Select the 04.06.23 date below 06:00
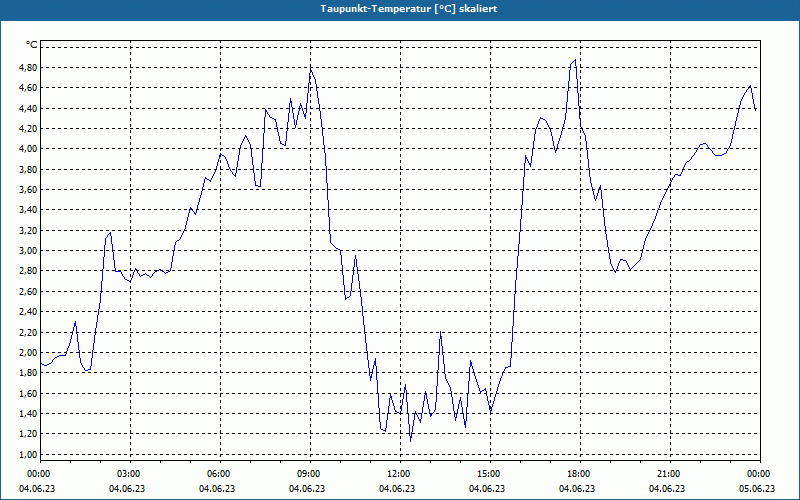Screen dimensions: 800x500 click(x=217, y=488)
